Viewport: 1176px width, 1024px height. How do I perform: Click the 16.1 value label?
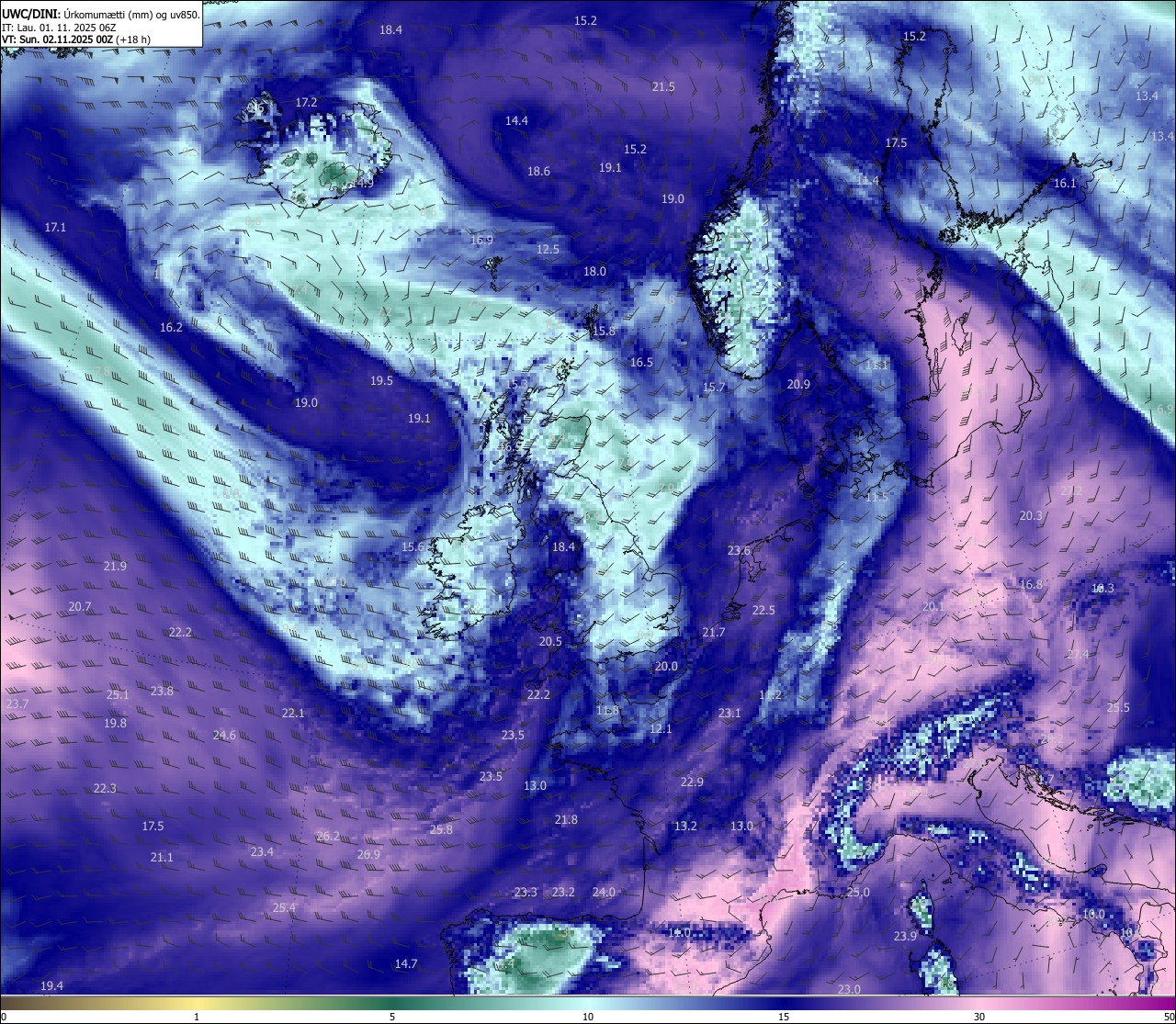pyautogui.click(x=1065, y=183)
